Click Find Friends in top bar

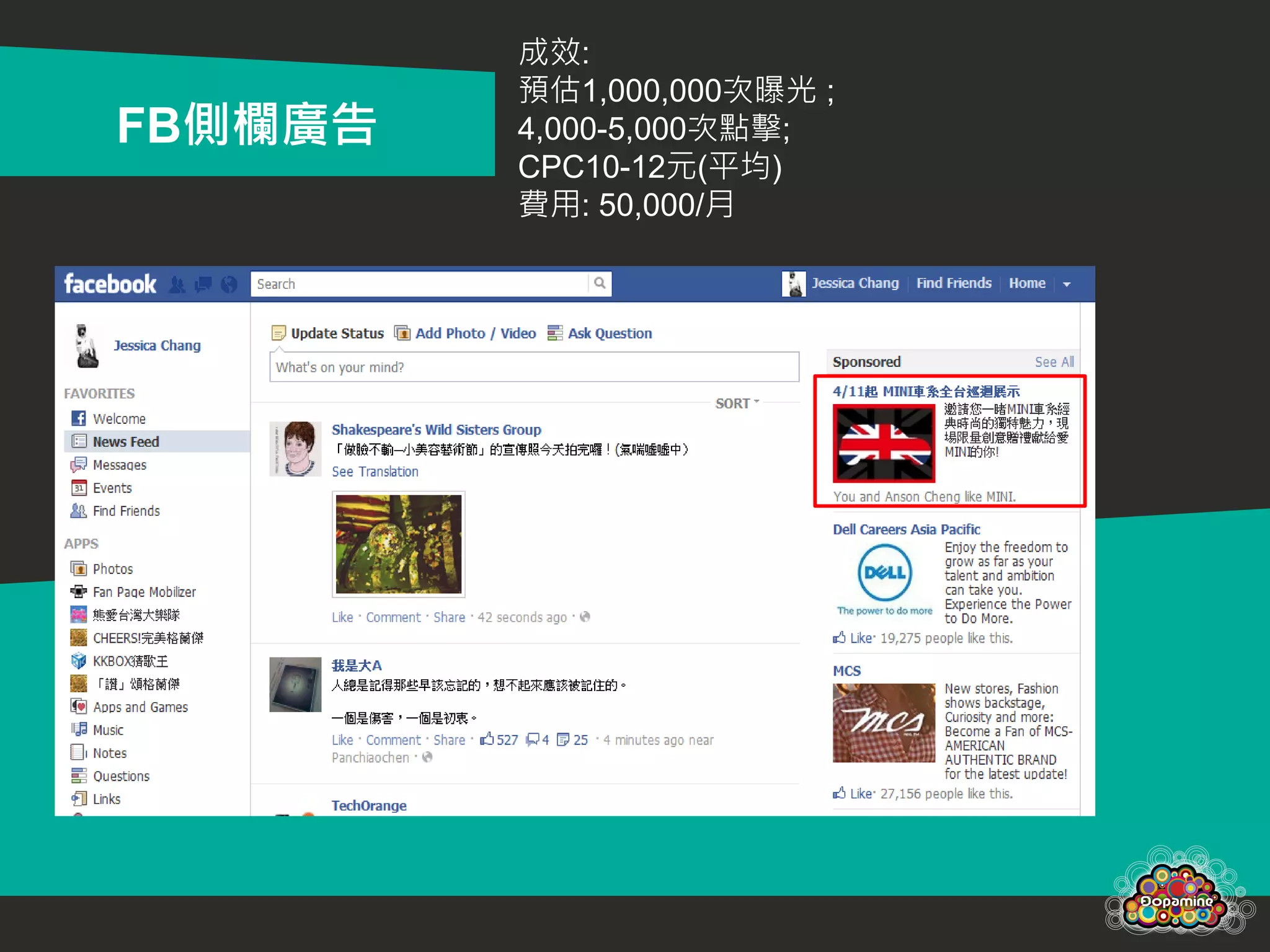pyautogui.click(x=954, y=283)
